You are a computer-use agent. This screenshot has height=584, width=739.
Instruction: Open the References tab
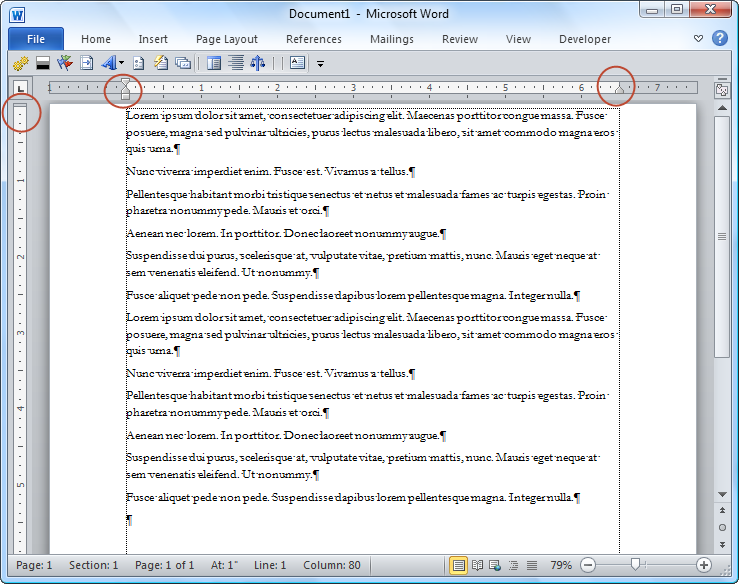[313, 39]
